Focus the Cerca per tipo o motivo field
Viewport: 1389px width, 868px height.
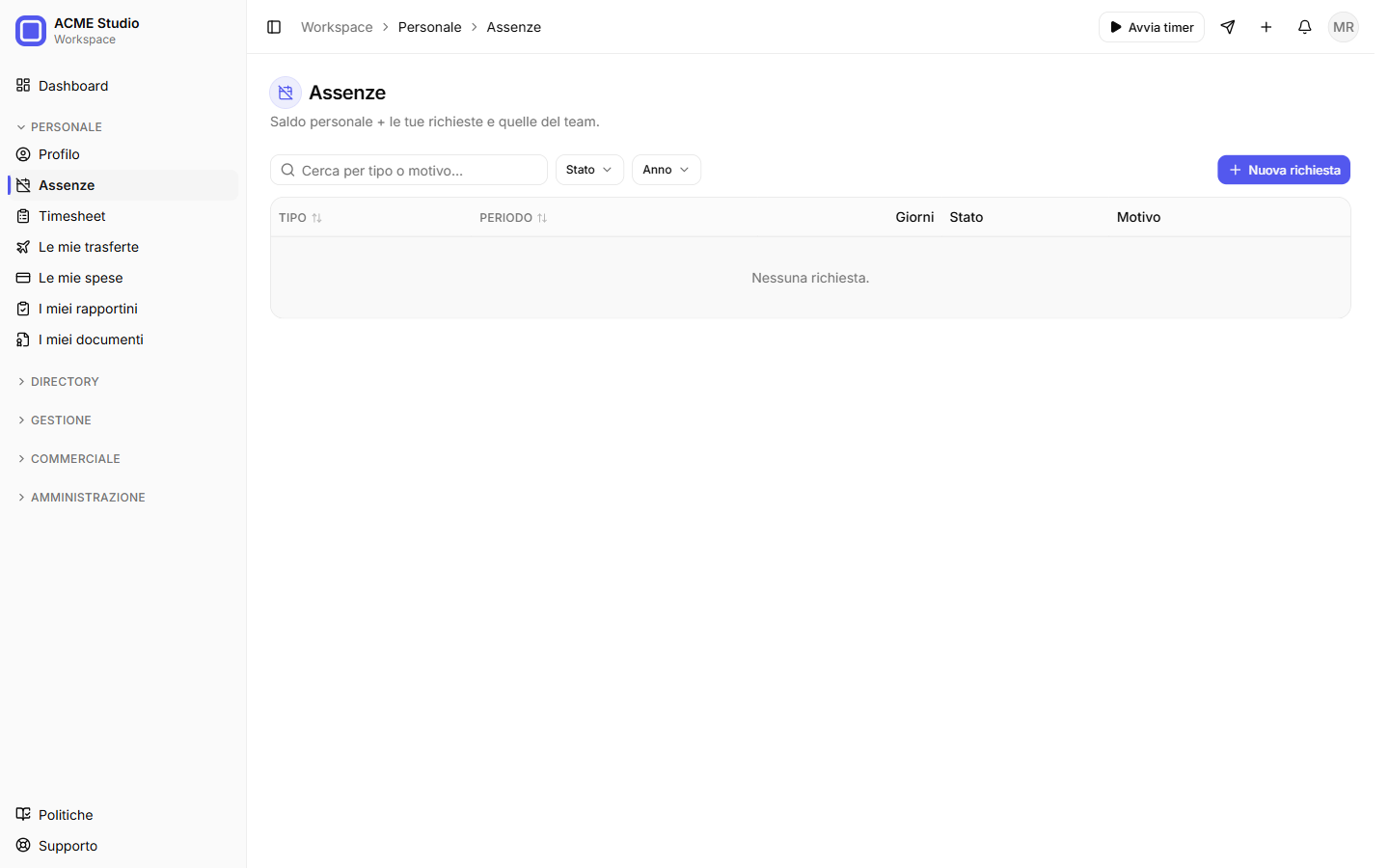click(409, 170)
